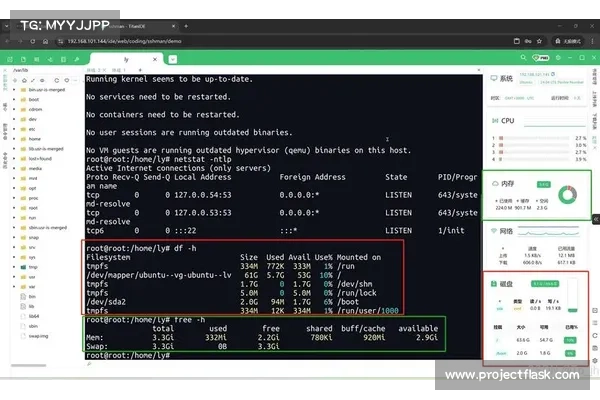Expand the lib.usr-is-merged folder
This screenshot has height=400, width=600.
click(14, 149)
